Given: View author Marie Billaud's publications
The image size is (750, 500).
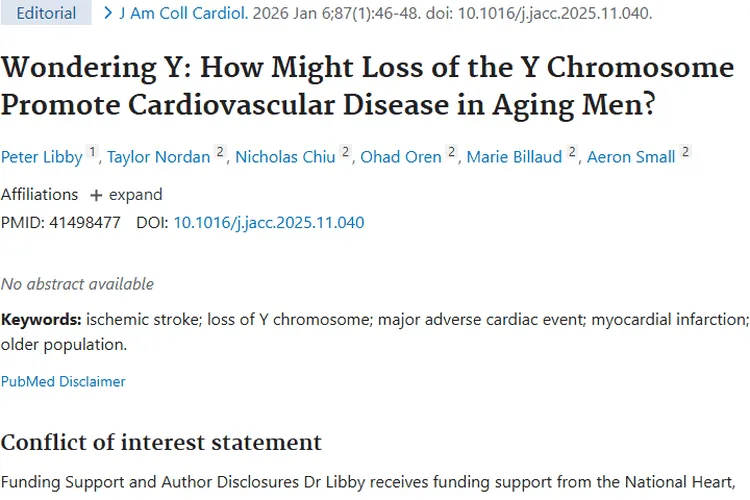Looking at the screenshot, I should (x=515, y=157).
